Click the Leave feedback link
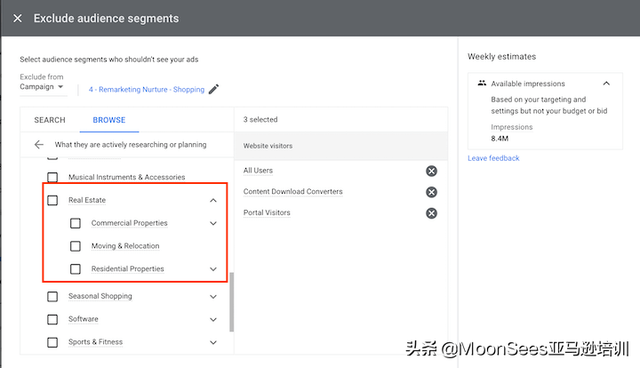 coord(493,158)
